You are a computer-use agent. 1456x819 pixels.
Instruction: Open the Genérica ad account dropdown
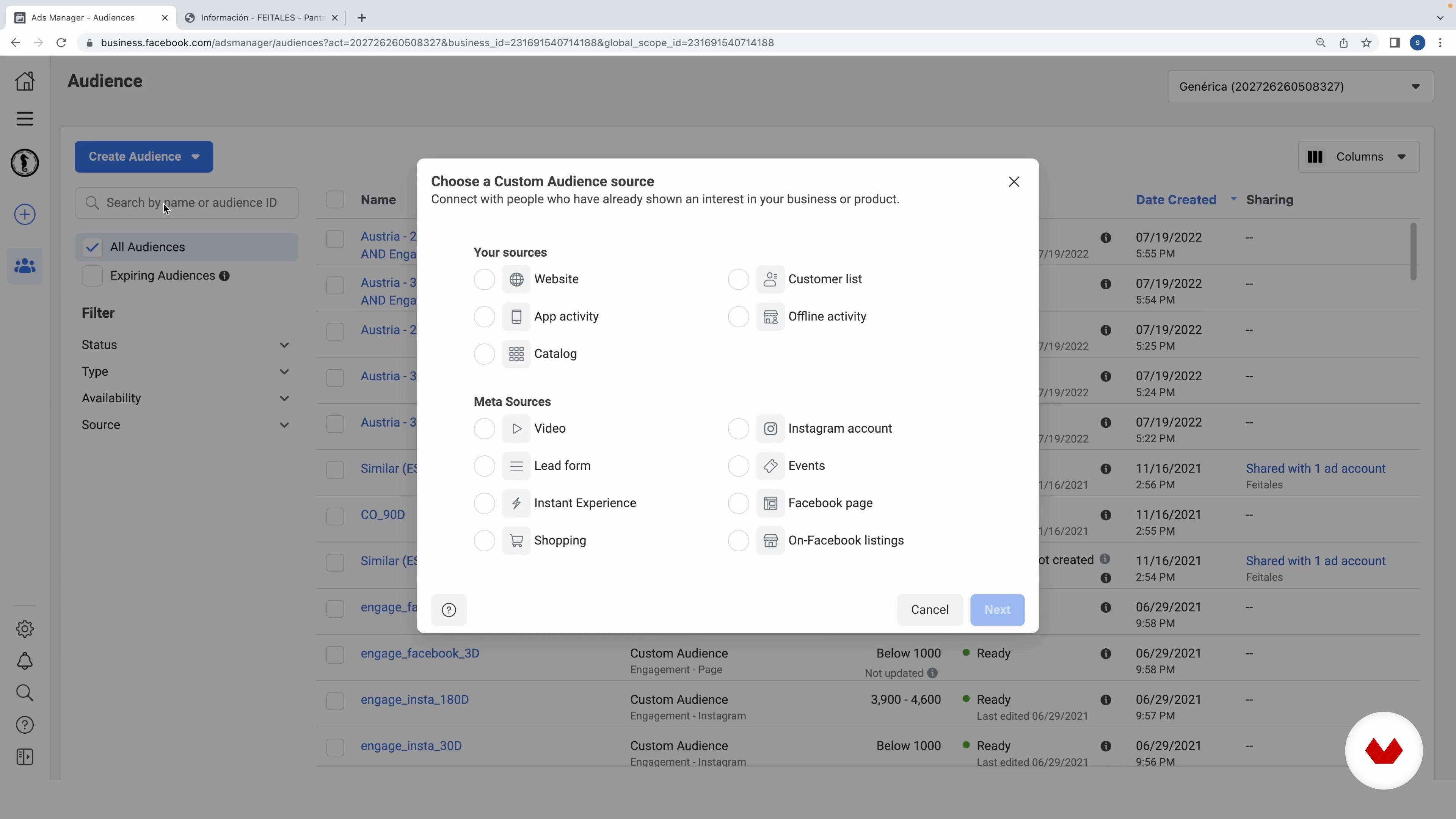(1301, 86)
